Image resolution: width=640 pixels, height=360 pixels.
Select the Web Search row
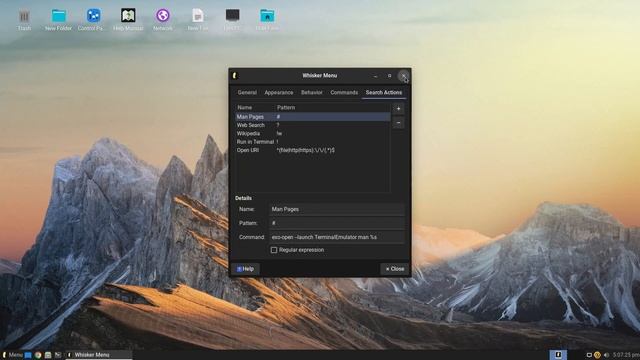coord(313,125)
